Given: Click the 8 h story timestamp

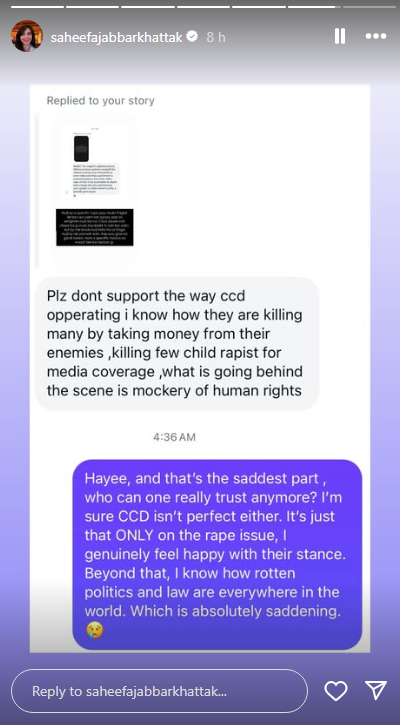Looking at the screenshot, I should pos(216,37).
